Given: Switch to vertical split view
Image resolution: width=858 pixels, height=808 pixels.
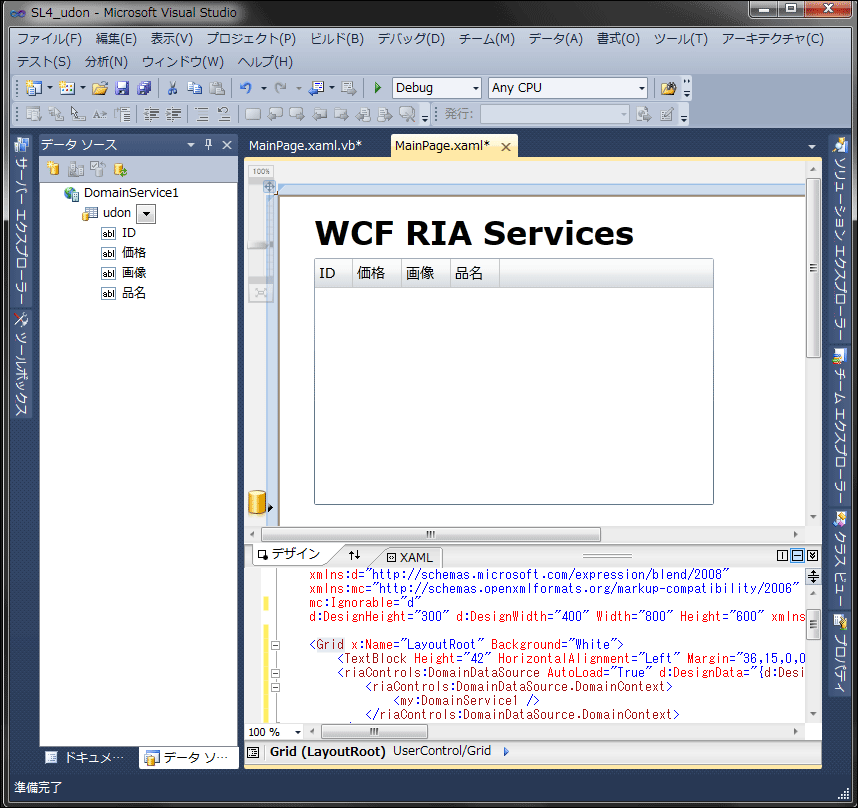Looking at the screenshot, I should (x=782, y=556).
